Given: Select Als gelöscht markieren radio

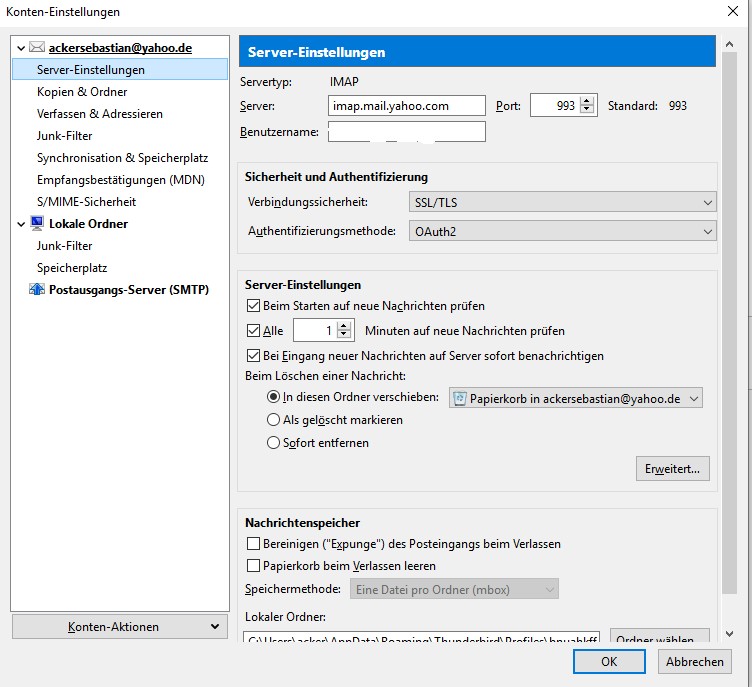Looking at the screenshot, I should [273, 420].
